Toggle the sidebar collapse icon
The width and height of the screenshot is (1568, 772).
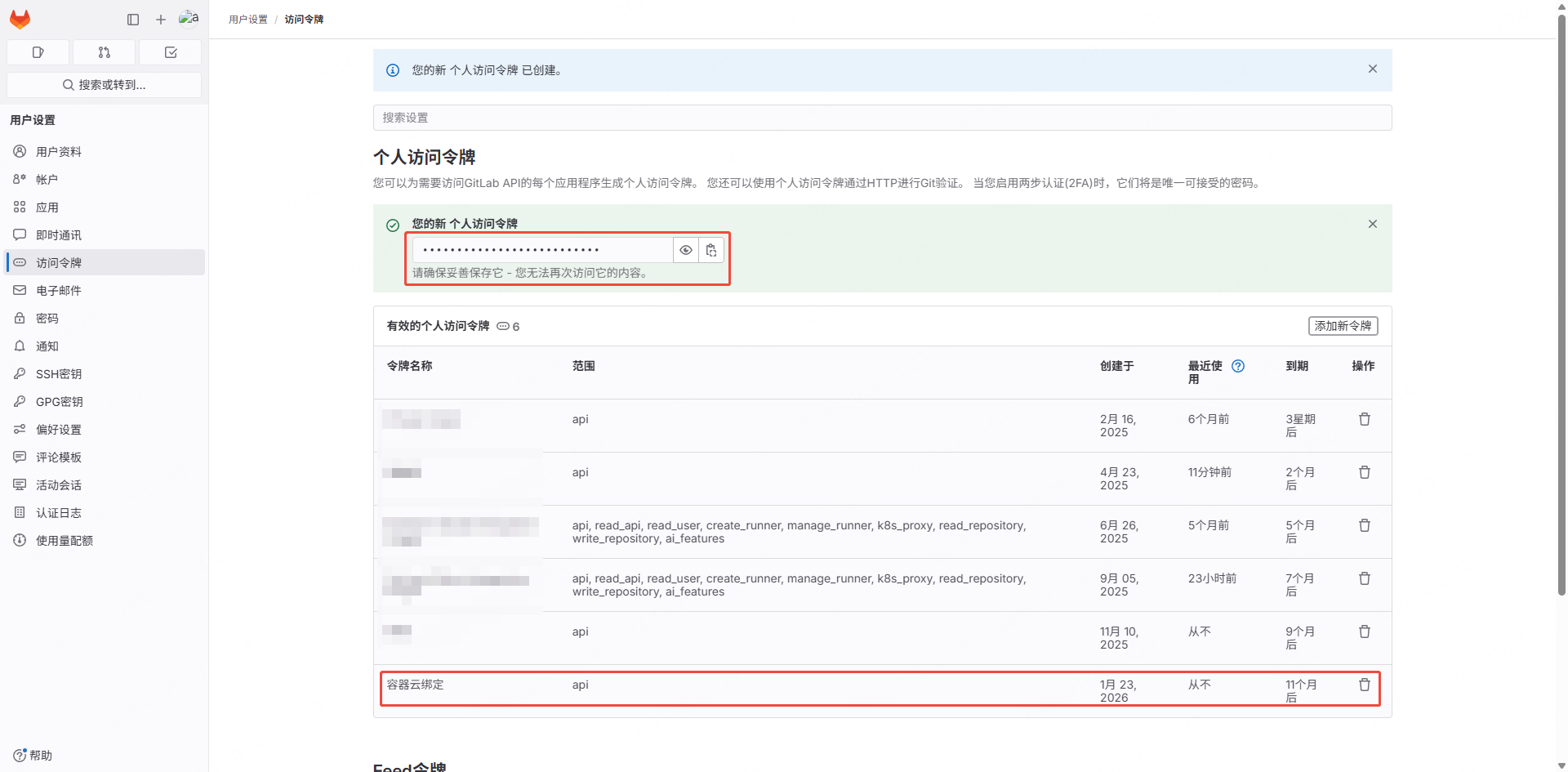point(133,19)
